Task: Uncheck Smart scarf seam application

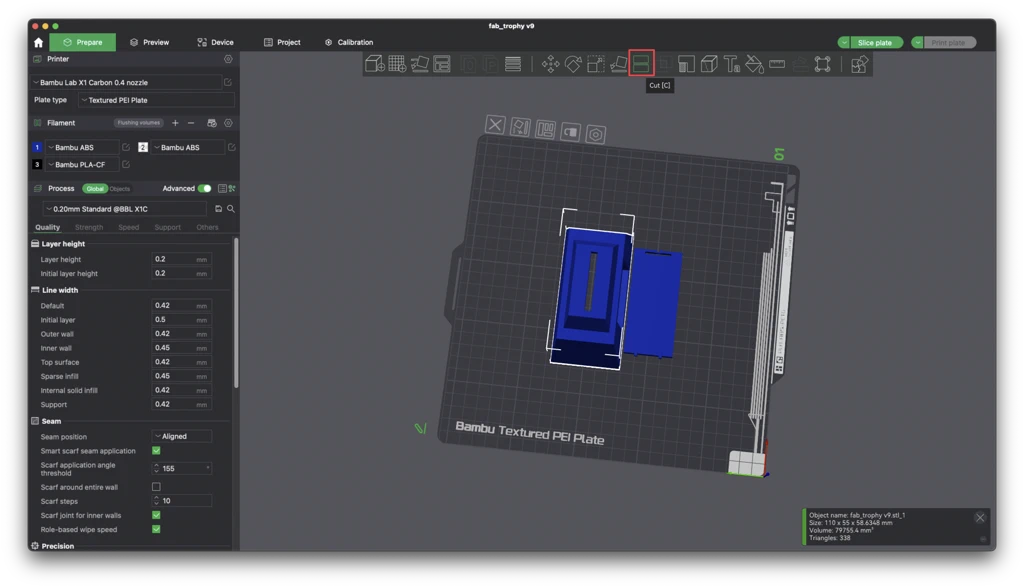Action: [x=156, y=451]
